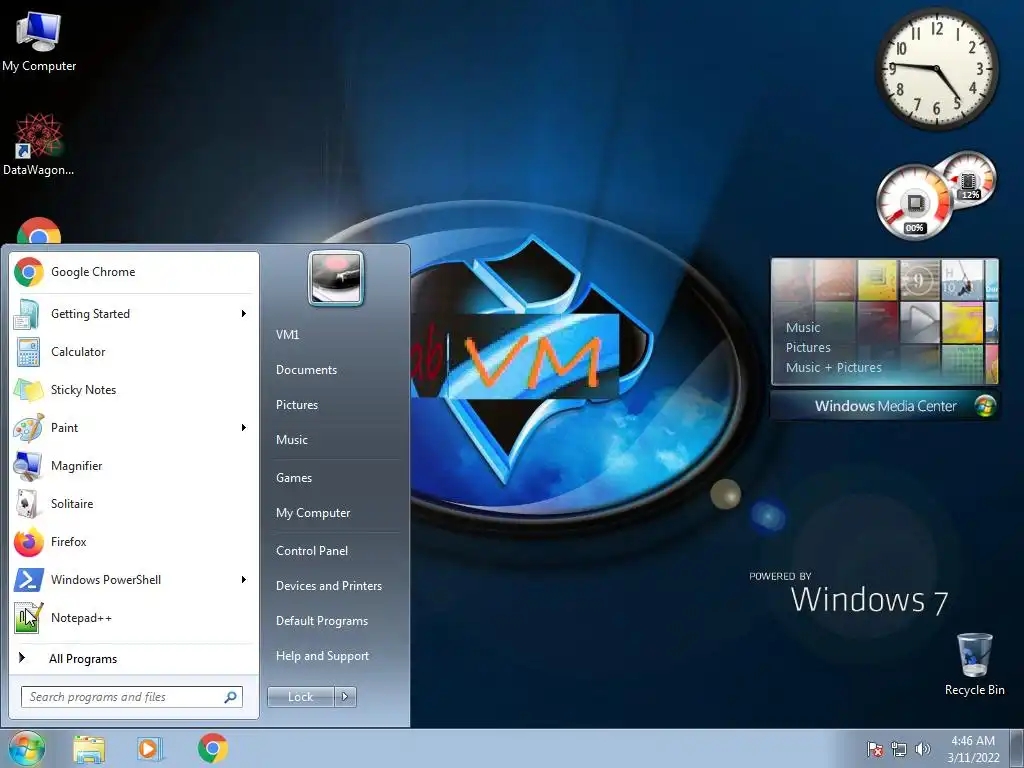Screen dimensions: 1024x768
Task: Select the My Computer desktop icon
Action: (x=39, y=42)
